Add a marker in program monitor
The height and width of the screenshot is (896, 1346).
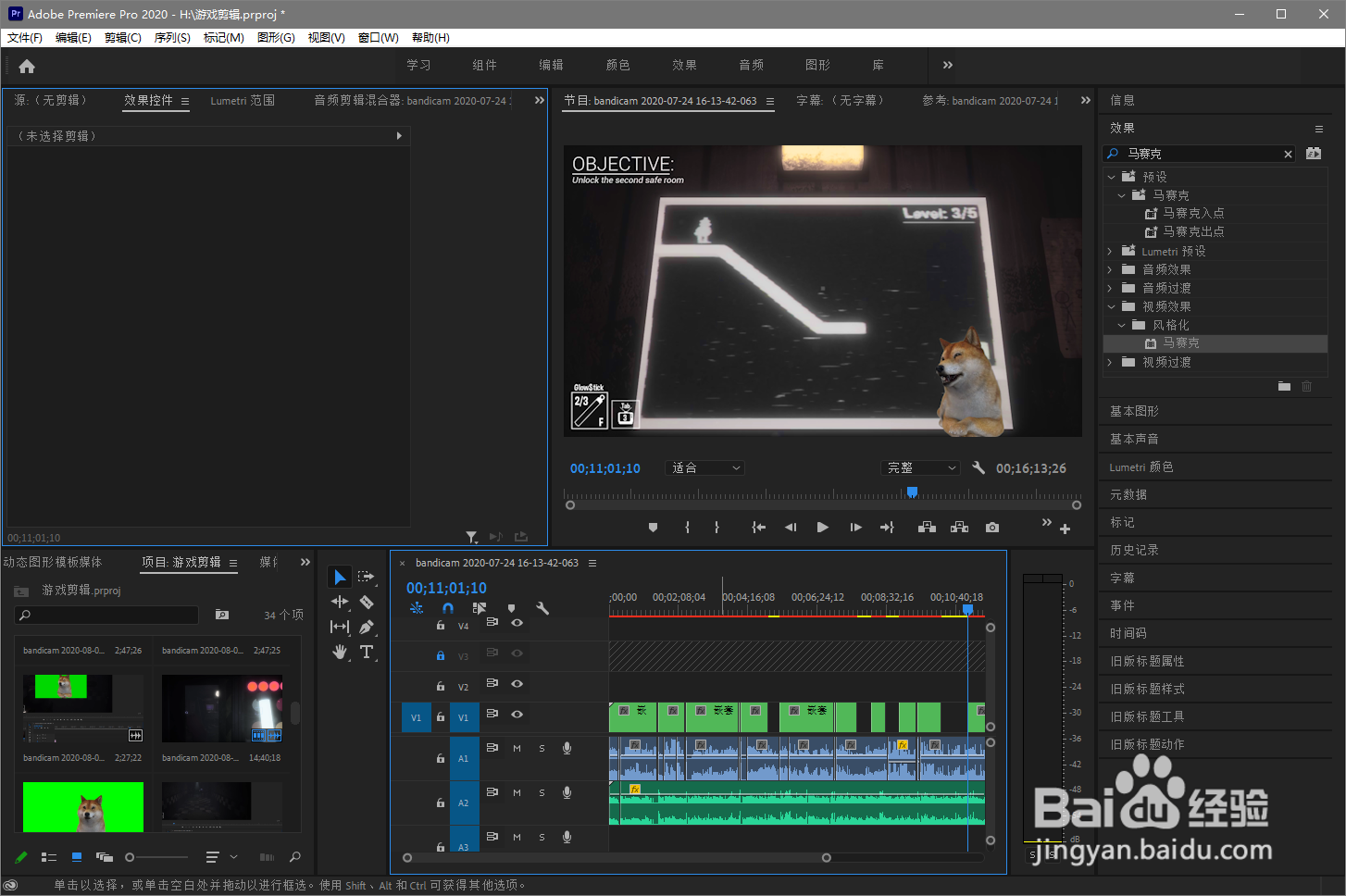(653, 528)
